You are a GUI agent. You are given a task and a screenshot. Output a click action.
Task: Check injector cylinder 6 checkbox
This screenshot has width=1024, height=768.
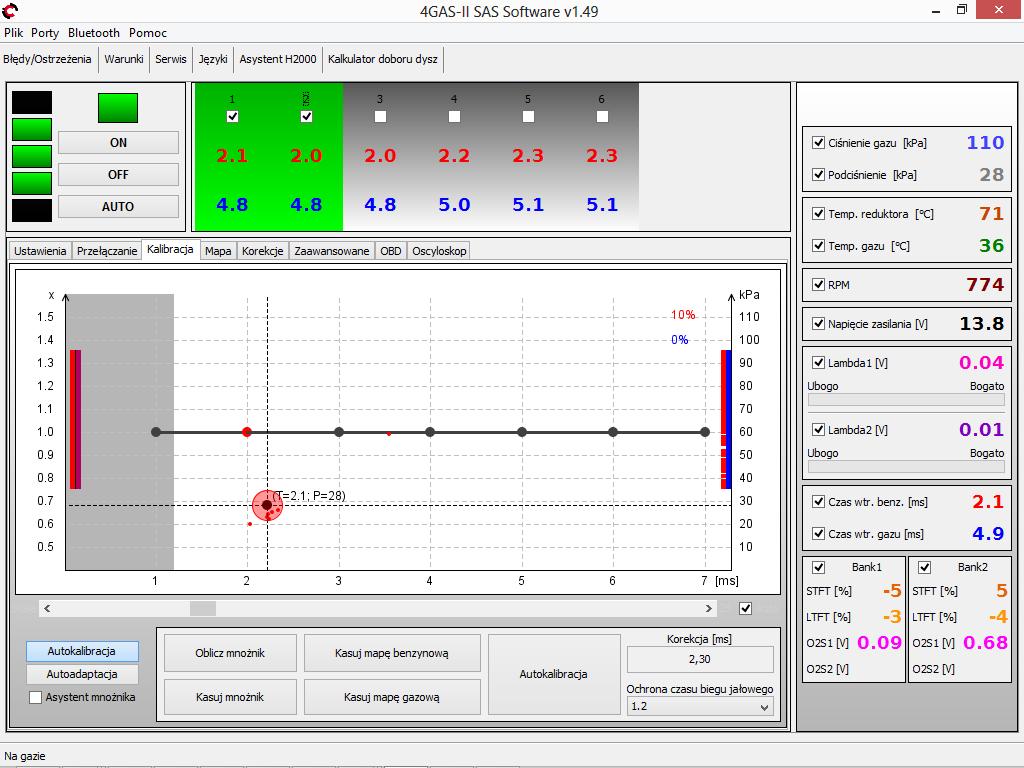coord(602,116)
